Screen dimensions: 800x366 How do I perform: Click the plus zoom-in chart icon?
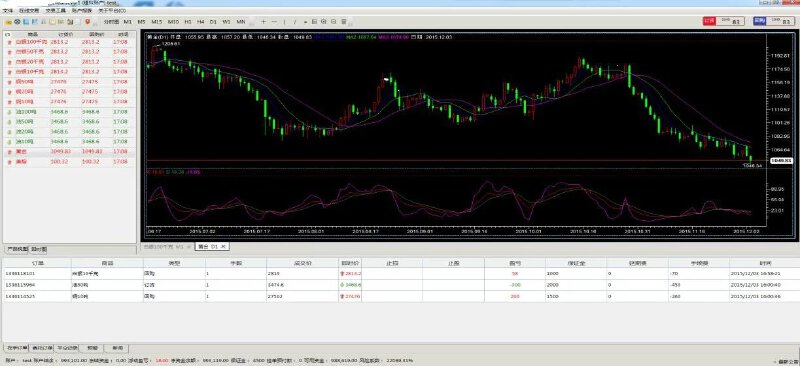click(x=263, y=22)
